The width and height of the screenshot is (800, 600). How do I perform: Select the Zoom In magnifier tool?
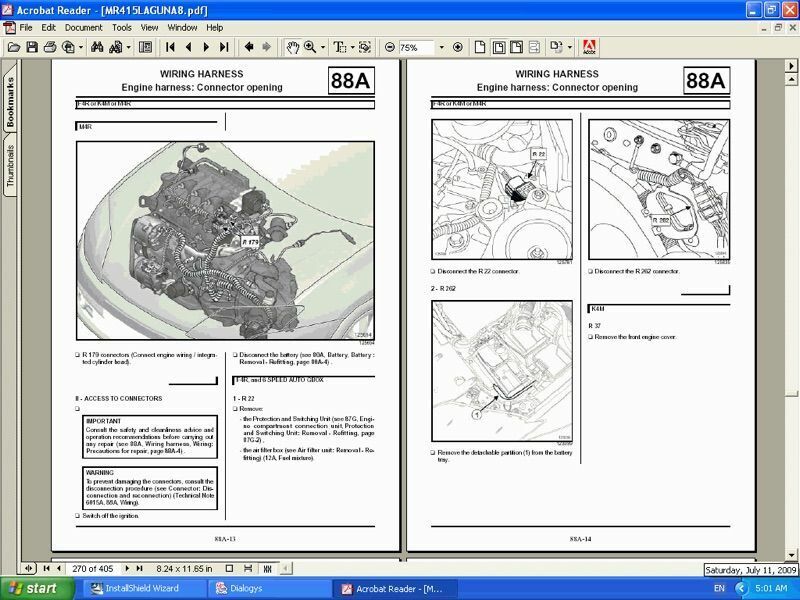(310, 47)
